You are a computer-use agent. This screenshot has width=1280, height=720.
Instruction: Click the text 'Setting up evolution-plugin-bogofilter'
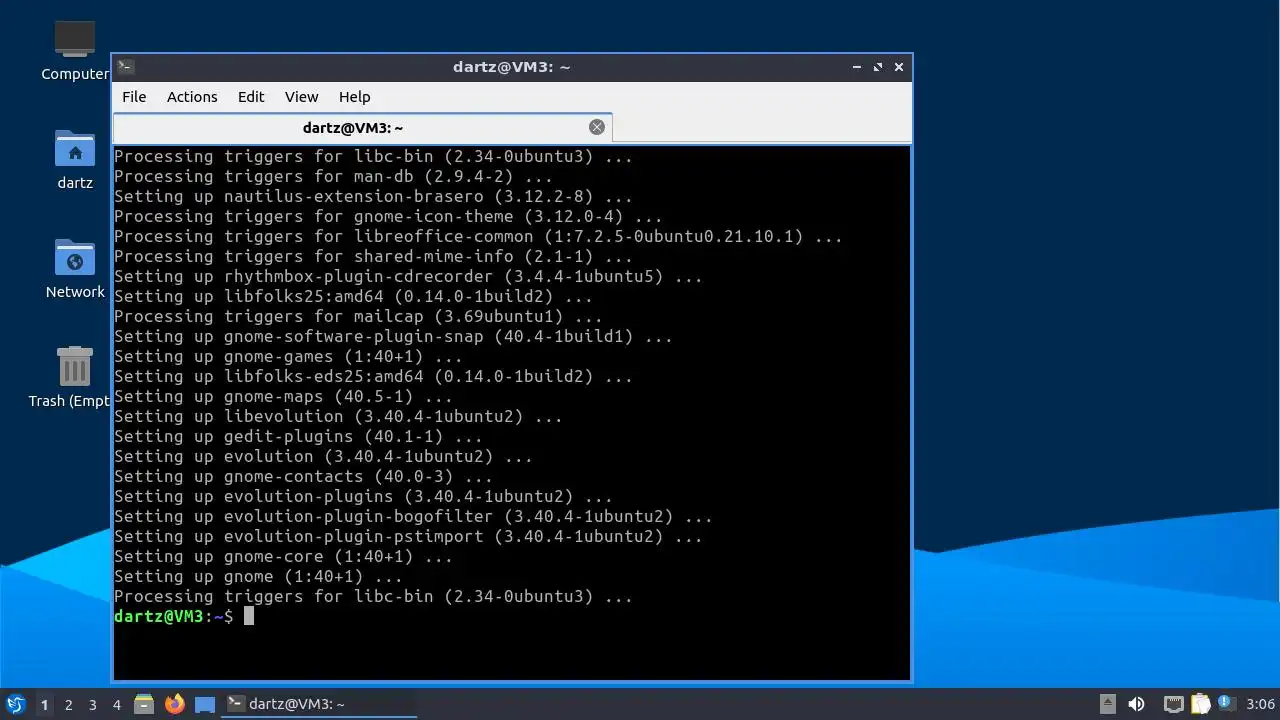coord(303,516)
